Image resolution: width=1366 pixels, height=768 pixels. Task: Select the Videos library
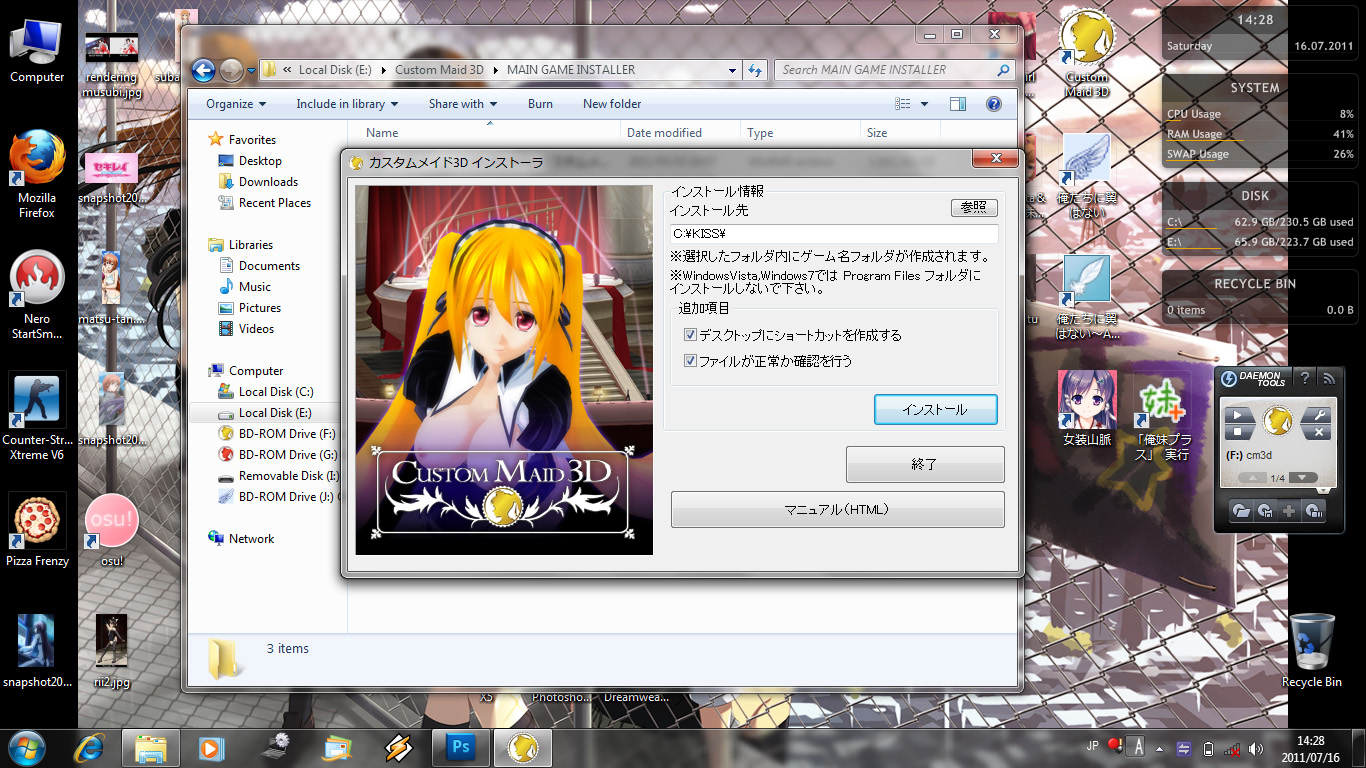coord(246,329)
